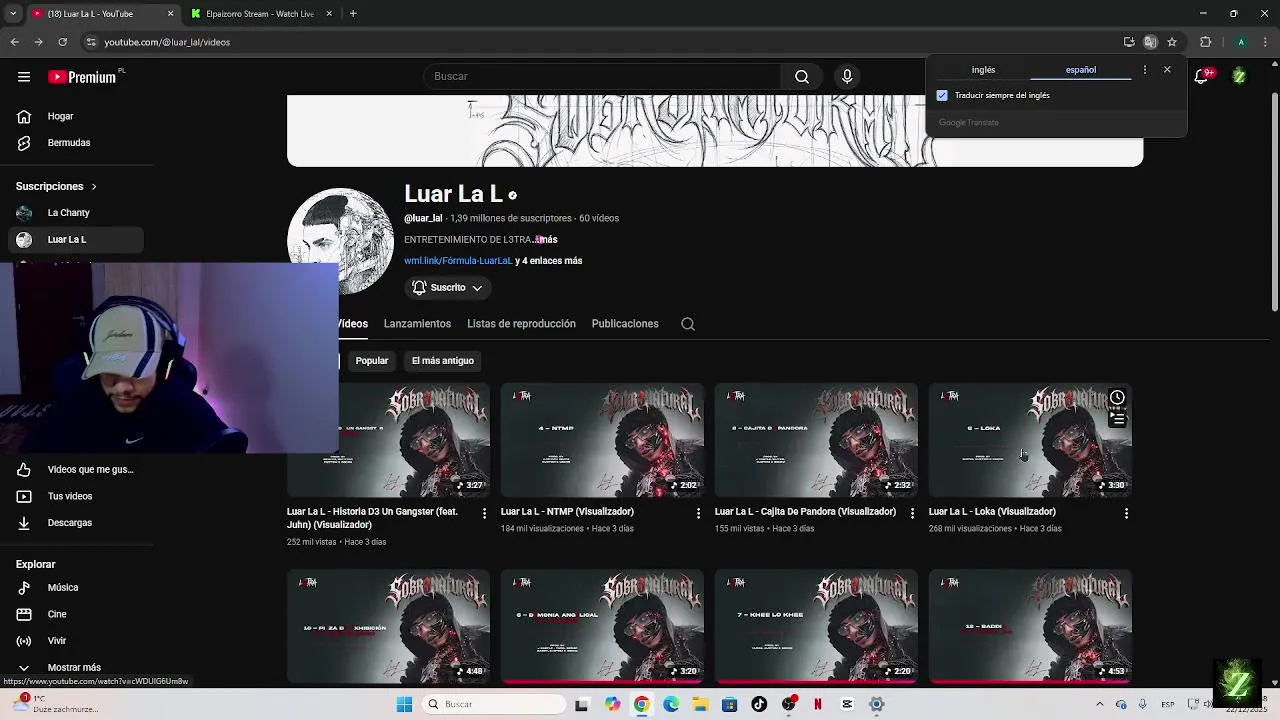The height and width of the screenshot is (720, 1280).
Task: Open translate popup more options
Action: click(x=1145, y=70)
